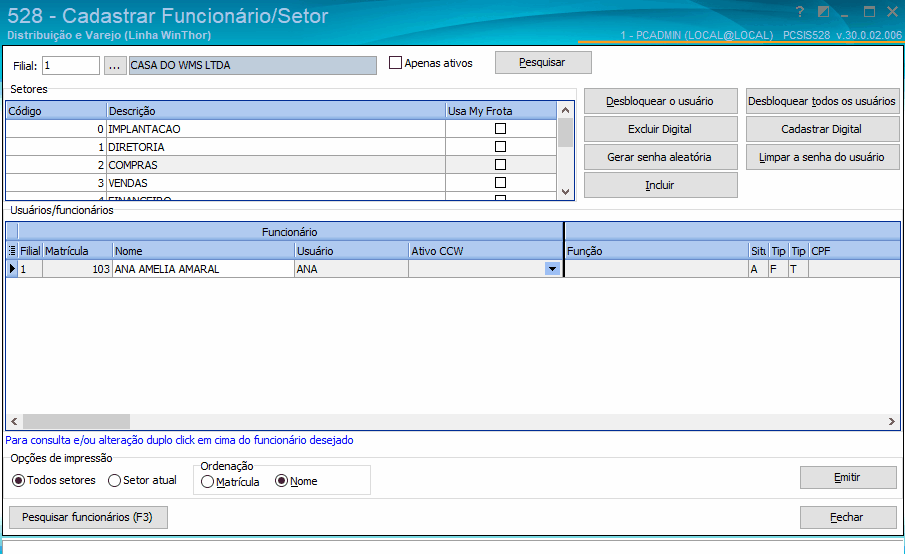Screen dimensions: 905x554
Task: Click the Incluir button
Action: 660,185
